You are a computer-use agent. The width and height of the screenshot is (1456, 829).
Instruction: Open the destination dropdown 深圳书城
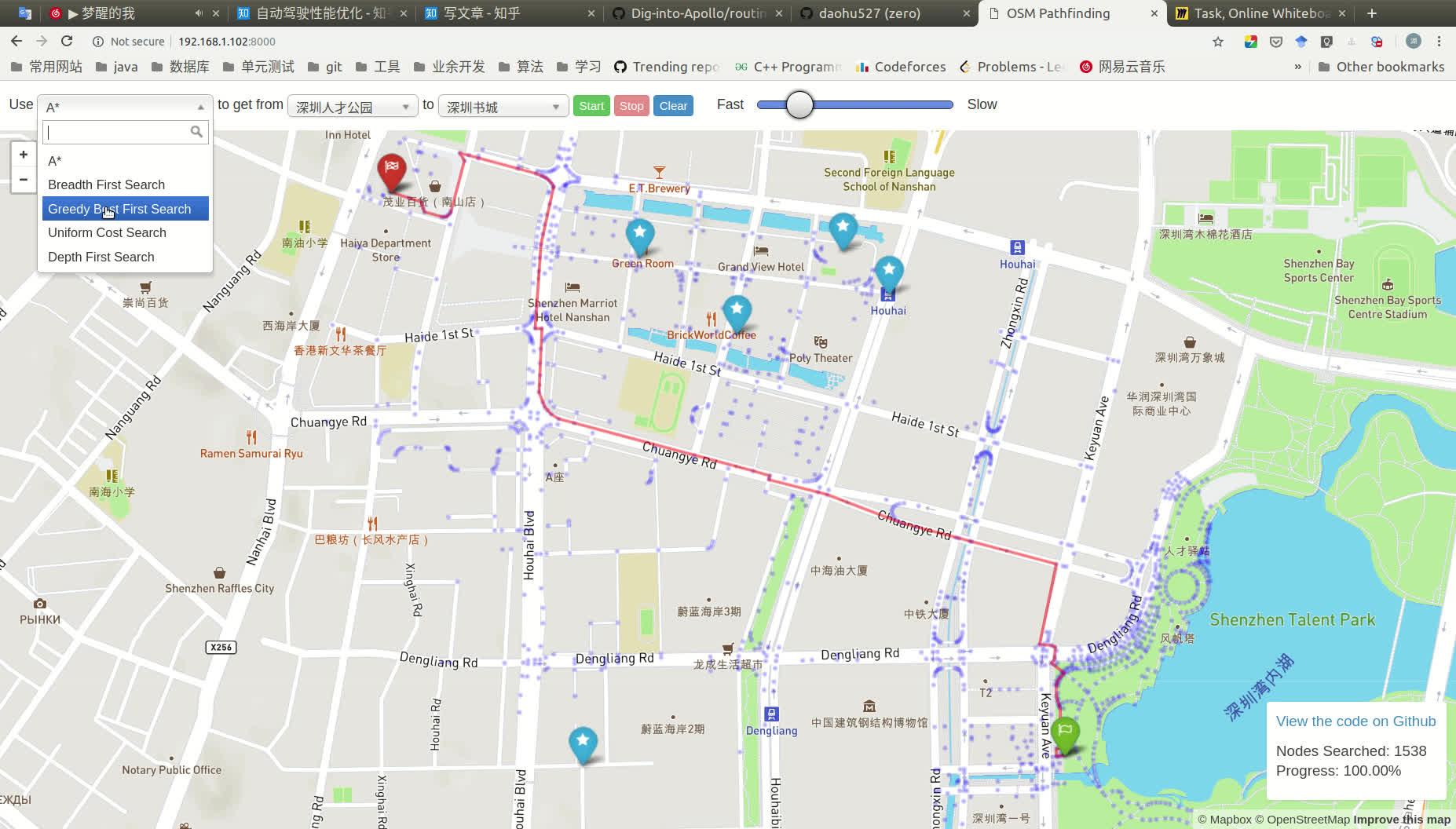coord(503,106)
